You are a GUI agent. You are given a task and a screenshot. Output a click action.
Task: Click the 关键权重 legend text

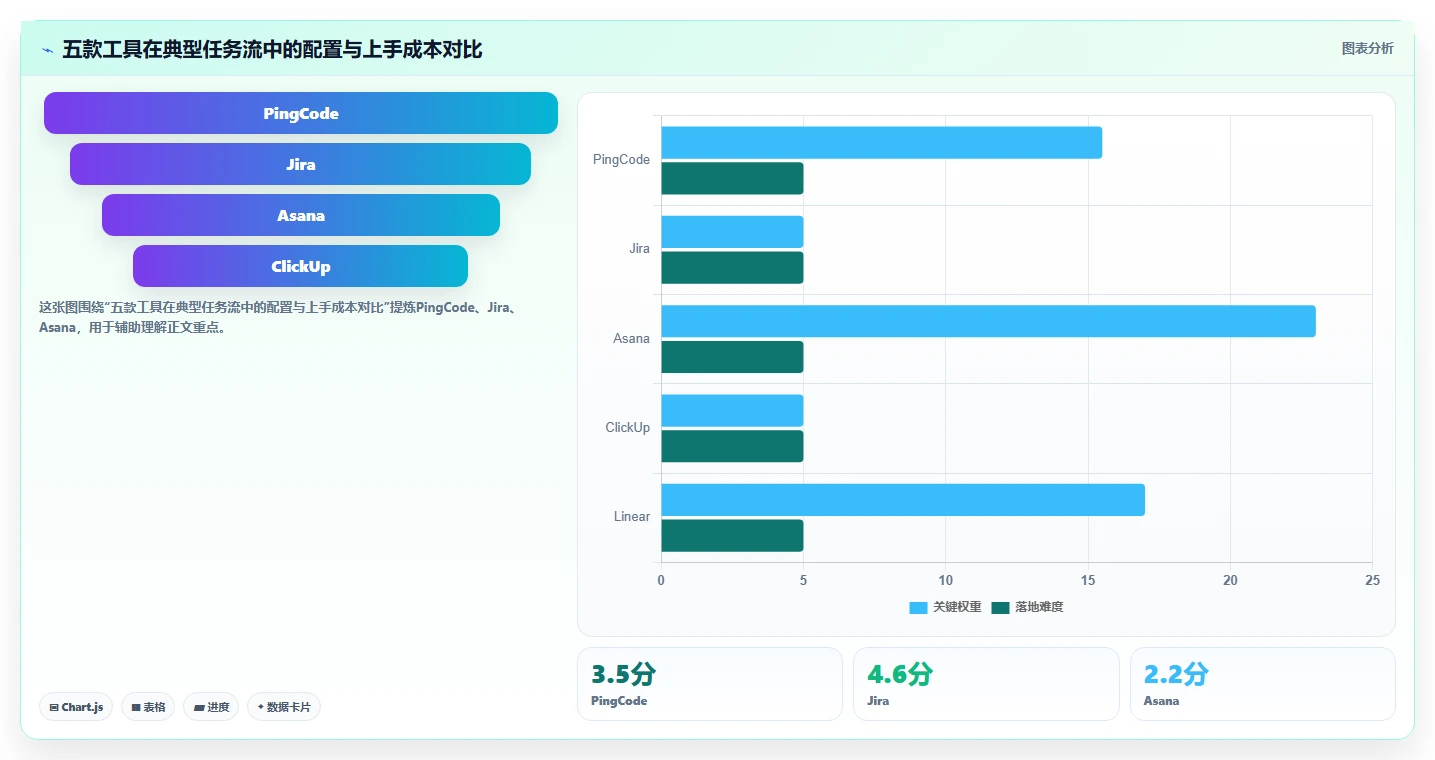tap(957, 607)
